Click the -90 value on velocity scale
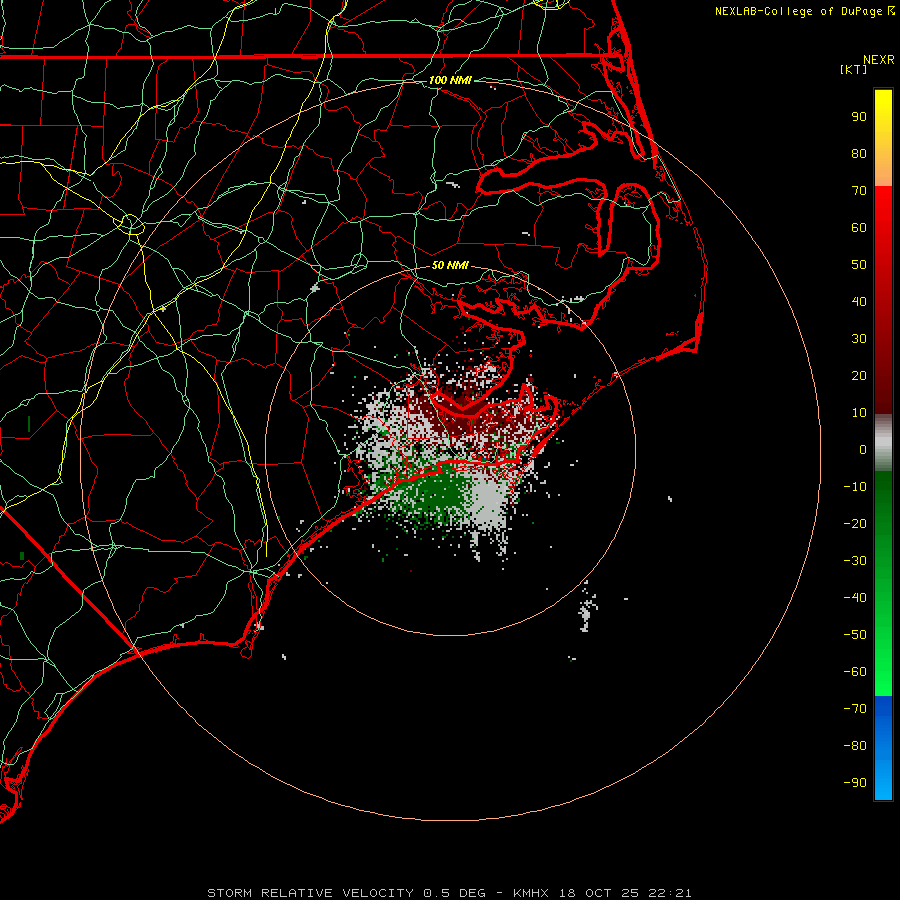The width and height of the screenshot is (900, 900). (855, 783)
